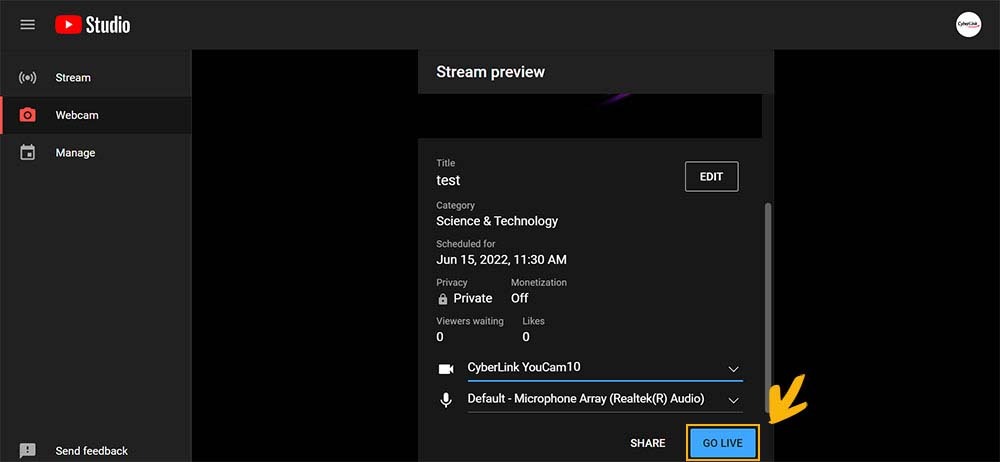Click the Monetization 'Off' value
This screenshot has height=462, width=1000.
519,298
